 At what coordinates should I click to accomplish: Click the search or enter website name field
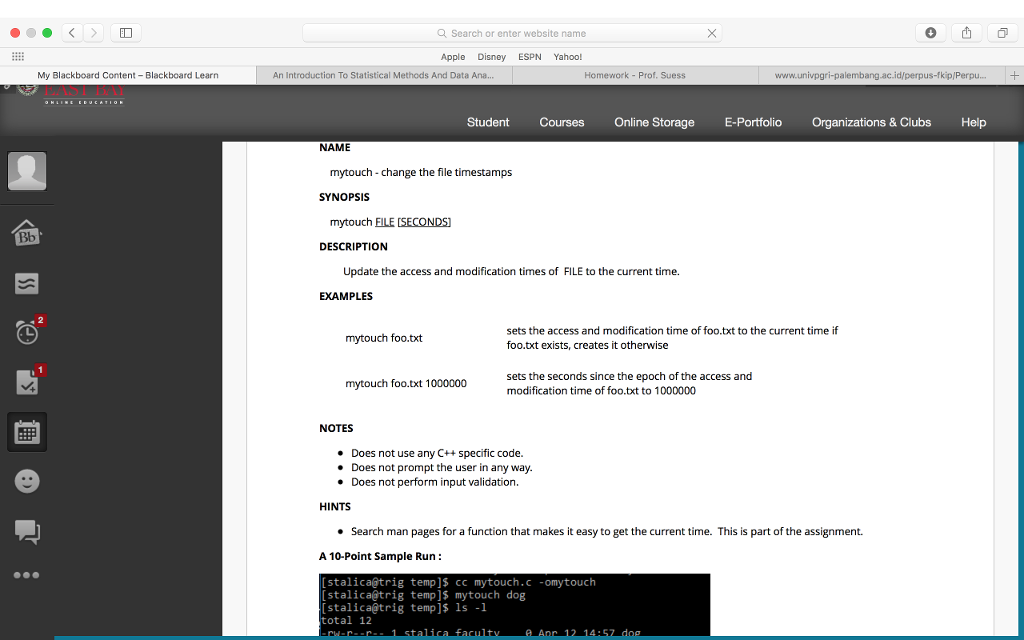coord(512,33)
